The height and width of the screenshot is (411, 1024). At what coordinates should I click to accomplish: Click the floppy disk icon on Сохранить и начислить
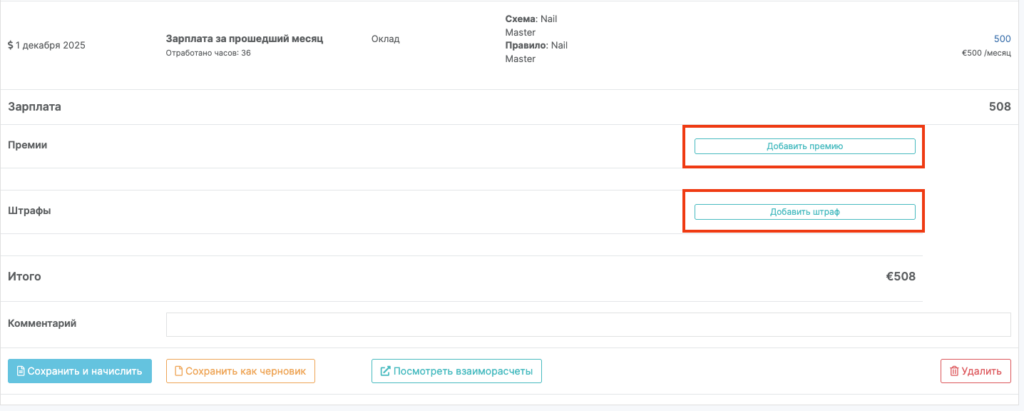(21, 372)
